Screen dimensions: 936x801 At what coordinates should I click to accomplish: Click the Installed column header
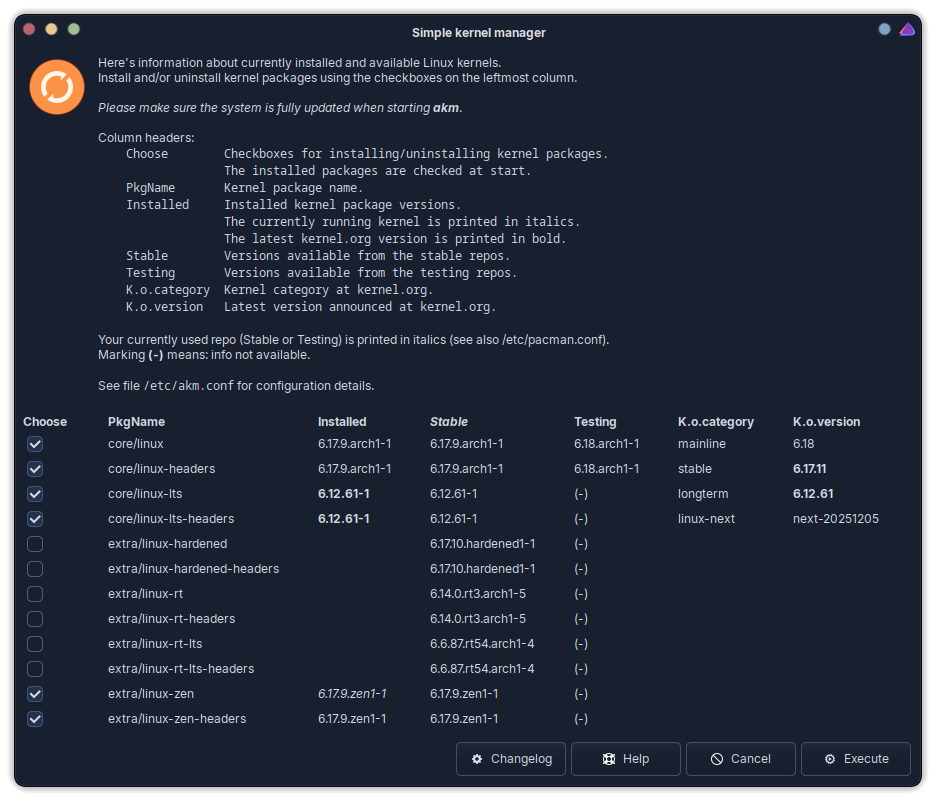coord(342,422)
